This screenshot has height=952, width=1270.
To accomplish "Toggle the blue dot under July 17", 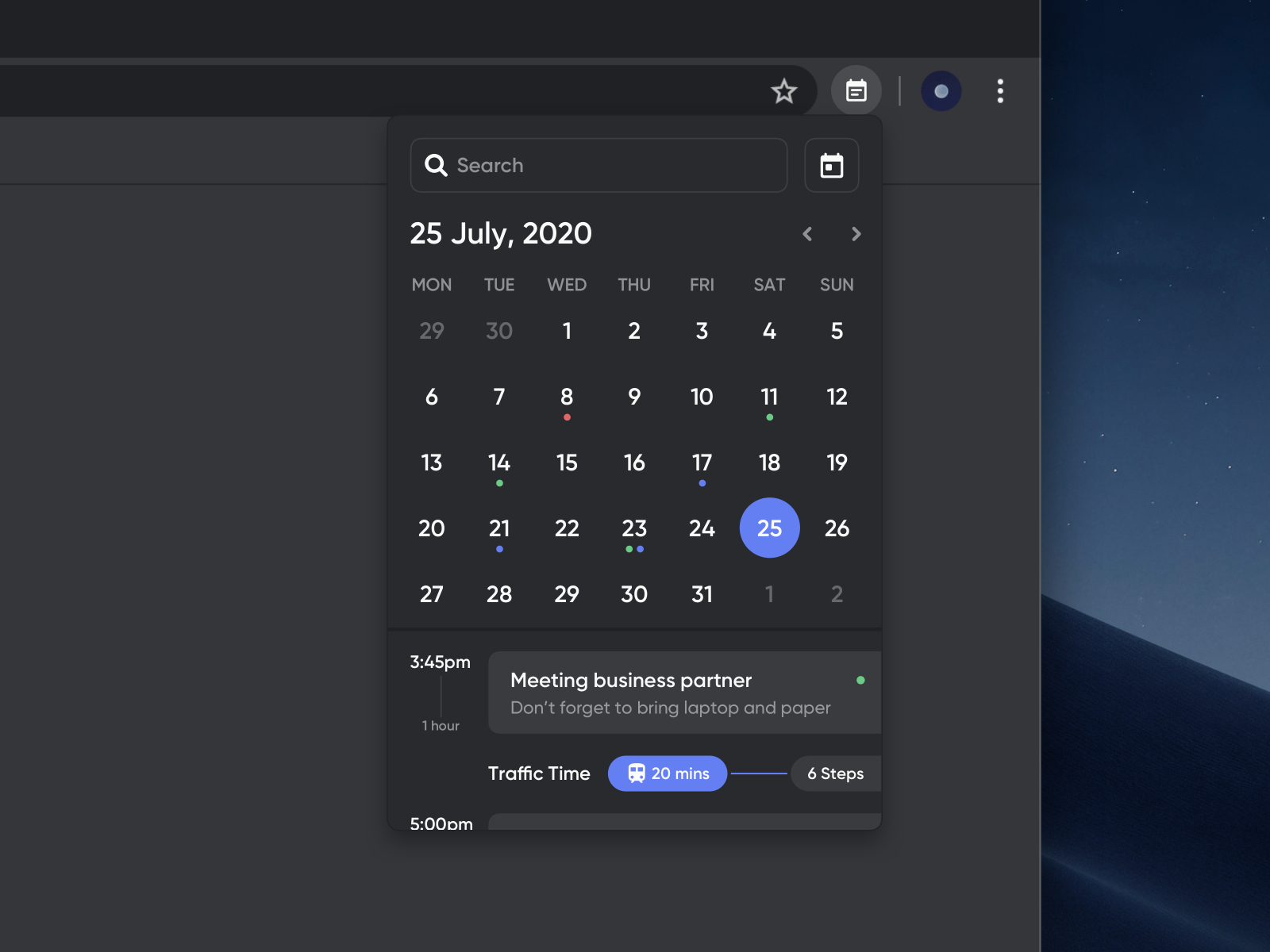I will pyautogui.click(x=702, y=483).
